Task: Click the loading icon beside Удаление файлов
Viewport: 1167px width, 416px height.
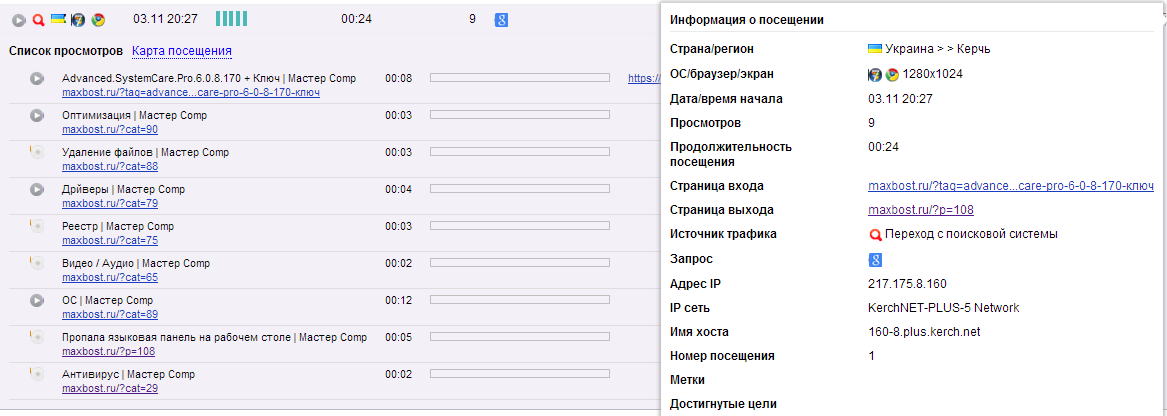Action: pos(37,152)
